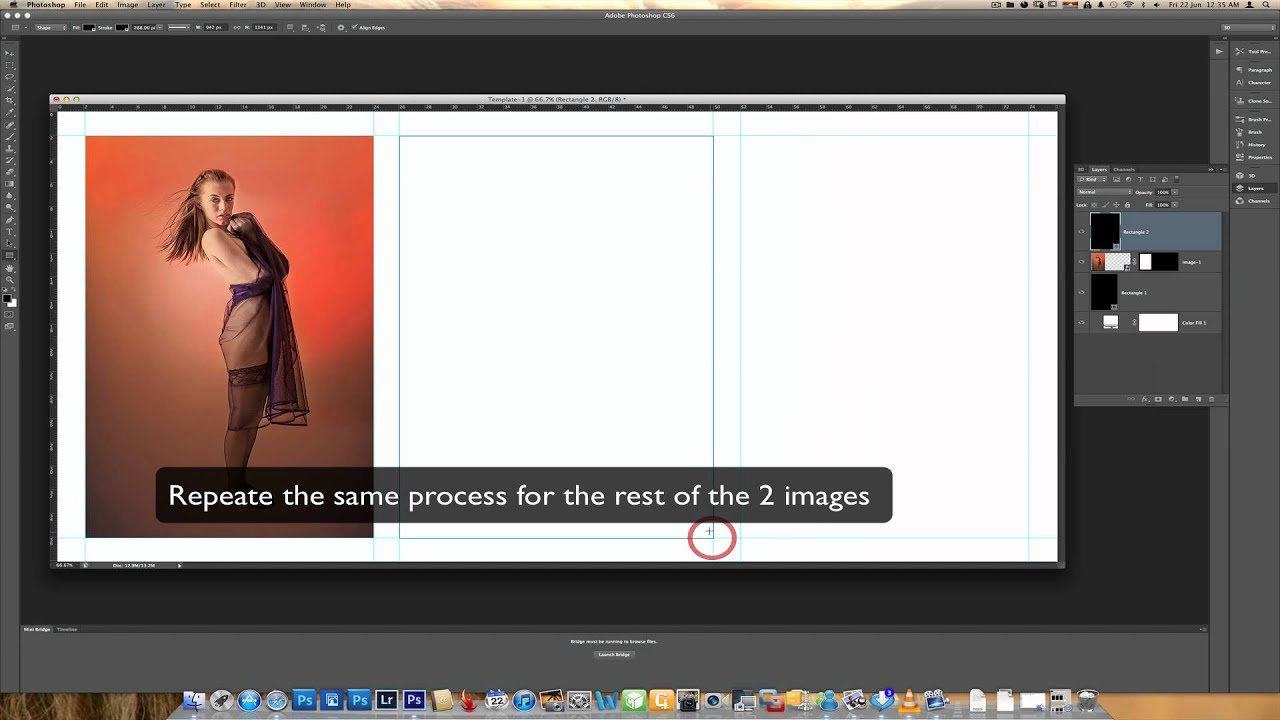This screenshot has width=1280, height=720.
Task: Toggle lock position in Layers panel
Action: 1116,205
